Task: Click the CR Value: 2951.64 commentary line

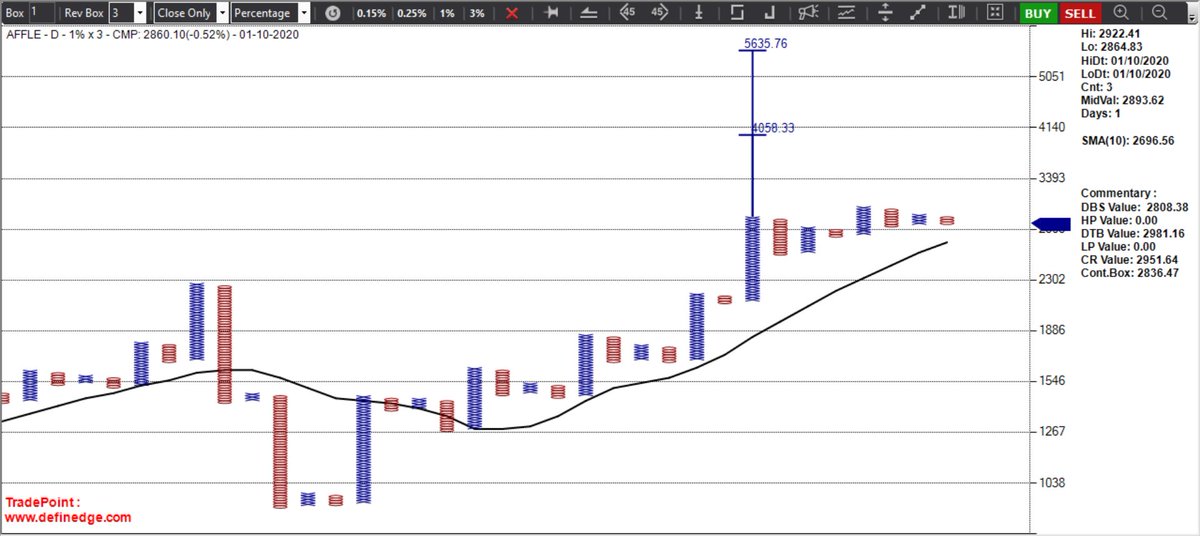Action: tap(1130, 259)
